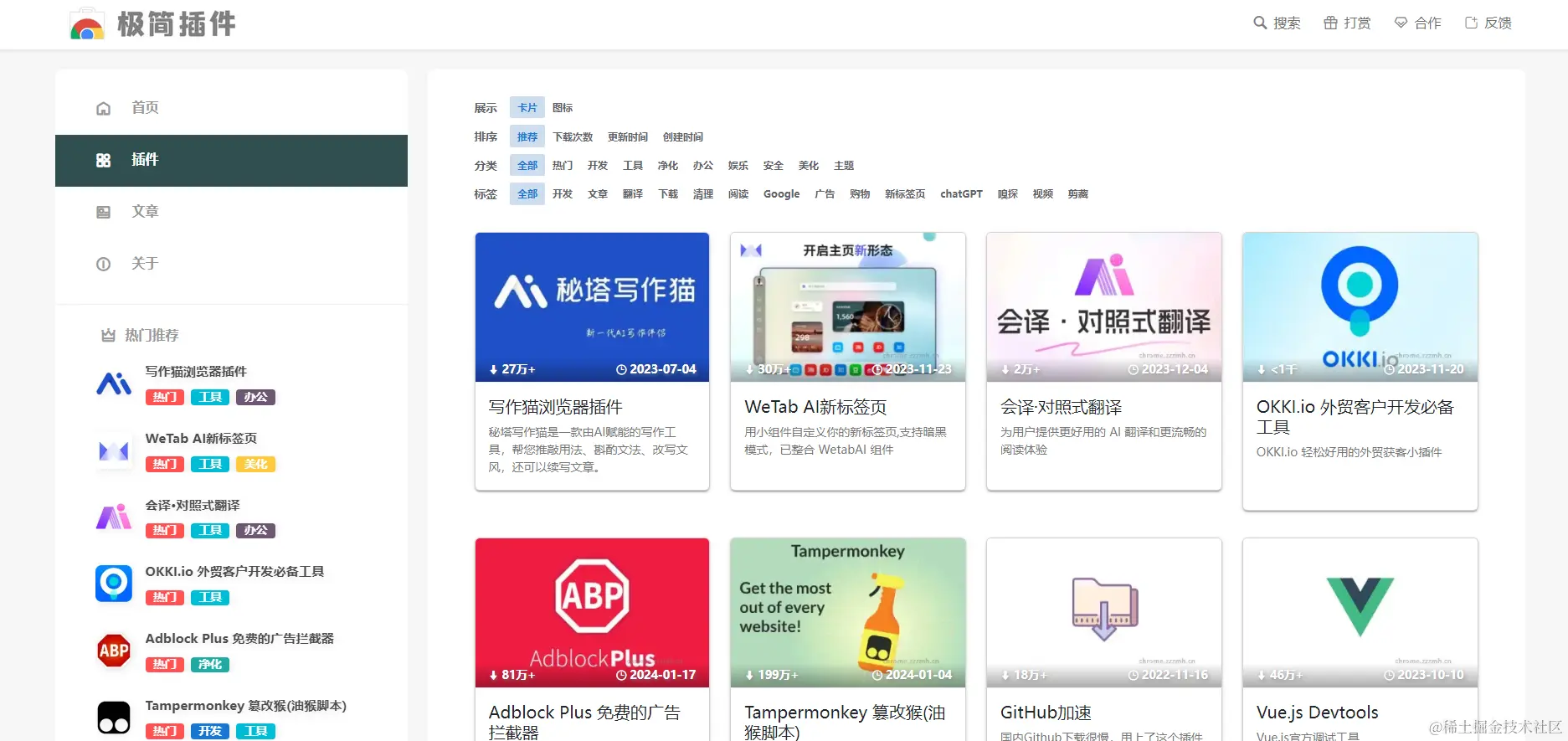Open the 写作猫浏览器插件 card title

[x=556, y=407]
